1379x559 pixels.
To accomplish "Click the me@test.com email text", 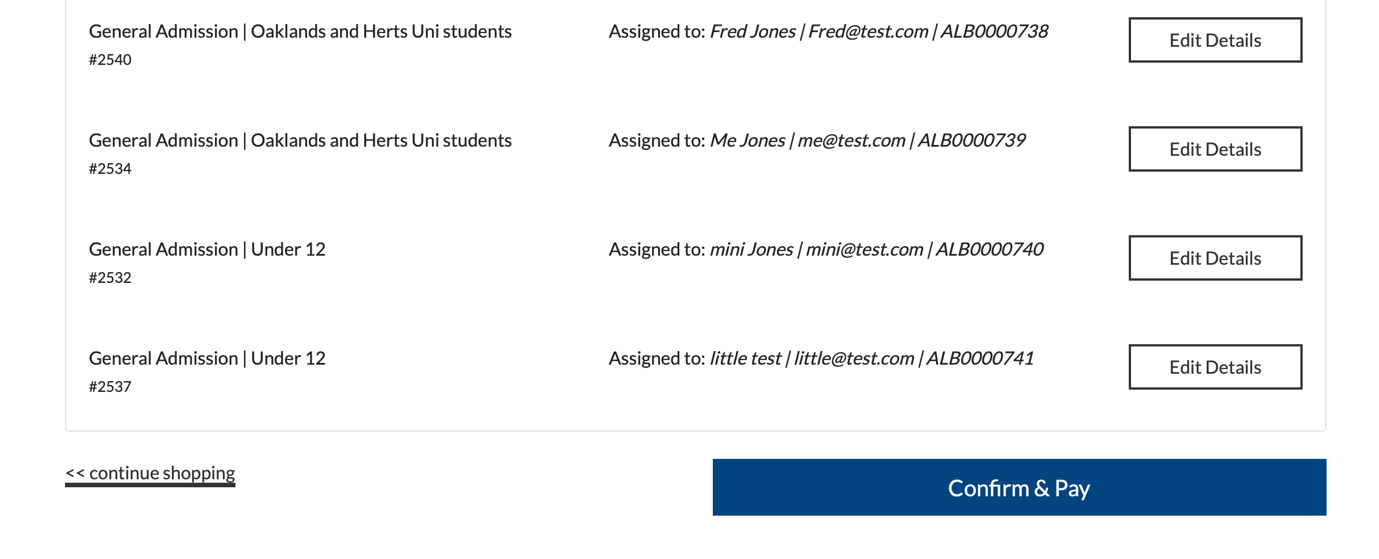I will [851, 140].
